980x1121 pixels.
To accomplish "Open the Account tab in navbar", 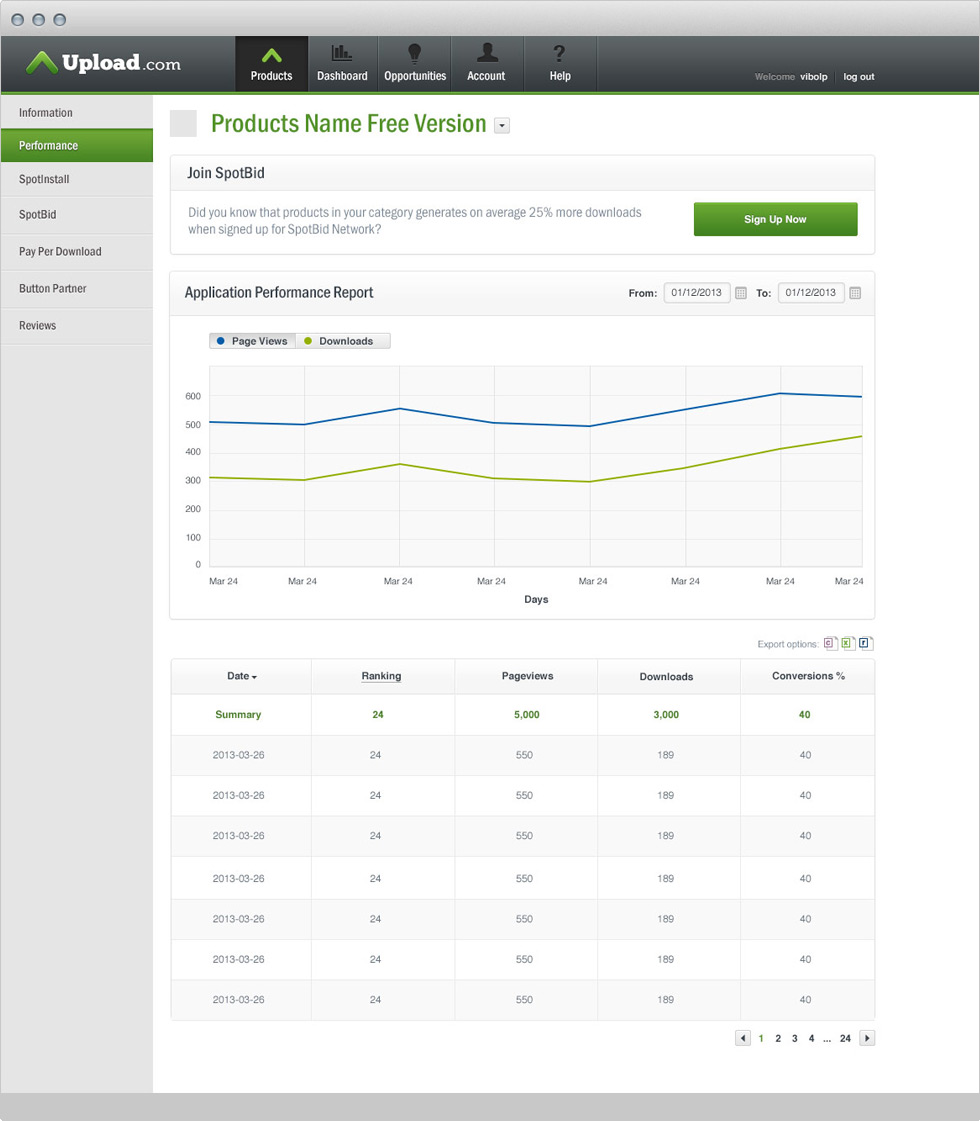I will coord(486,64).
